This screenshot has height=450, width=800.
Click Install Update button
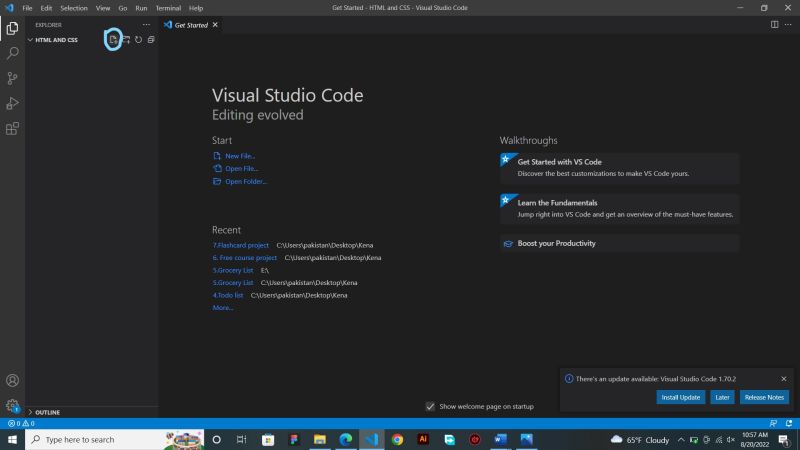[681, 397]
